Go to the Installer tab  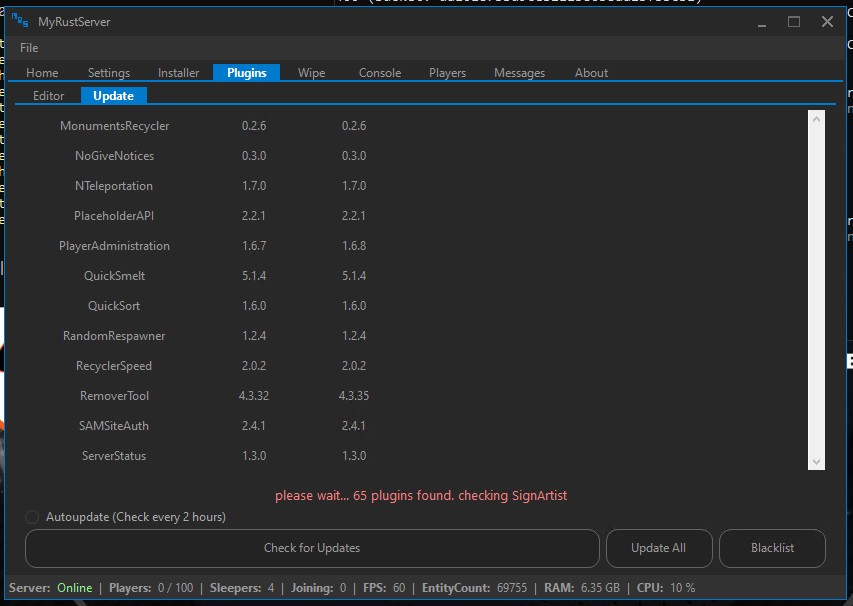[x=178, y=73]
